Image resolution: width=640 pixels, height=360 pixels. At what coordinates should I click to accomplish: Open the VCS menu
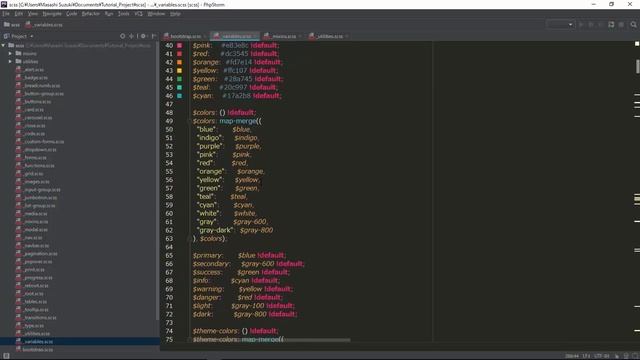coord(139,13)
